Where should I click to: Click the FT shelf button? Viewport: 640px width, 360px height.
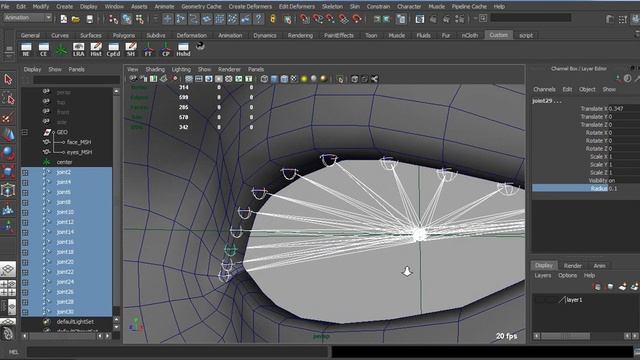click(148, 49)
